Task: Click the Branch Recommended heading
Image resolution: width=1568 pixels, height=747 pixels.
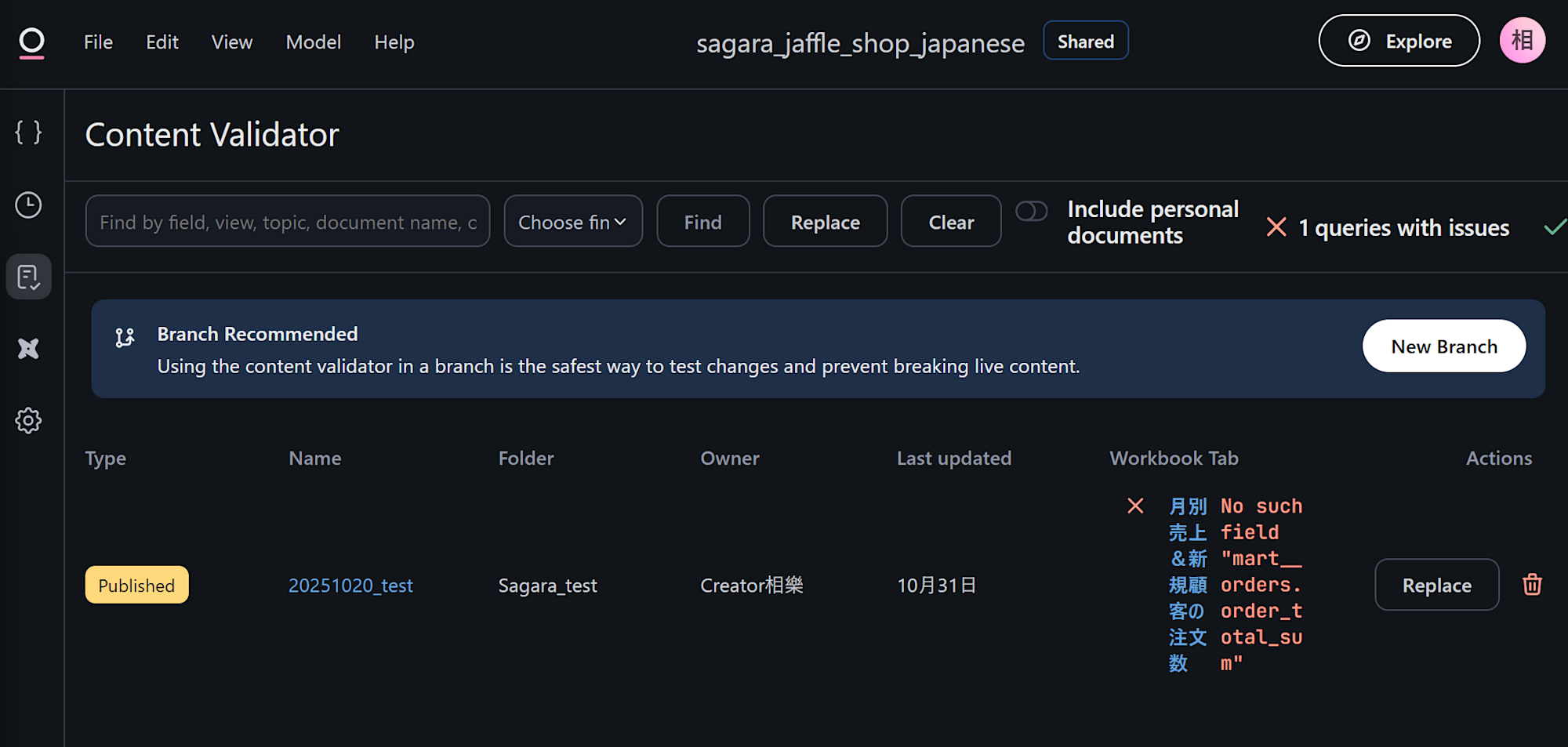Action: click(257, 334)
